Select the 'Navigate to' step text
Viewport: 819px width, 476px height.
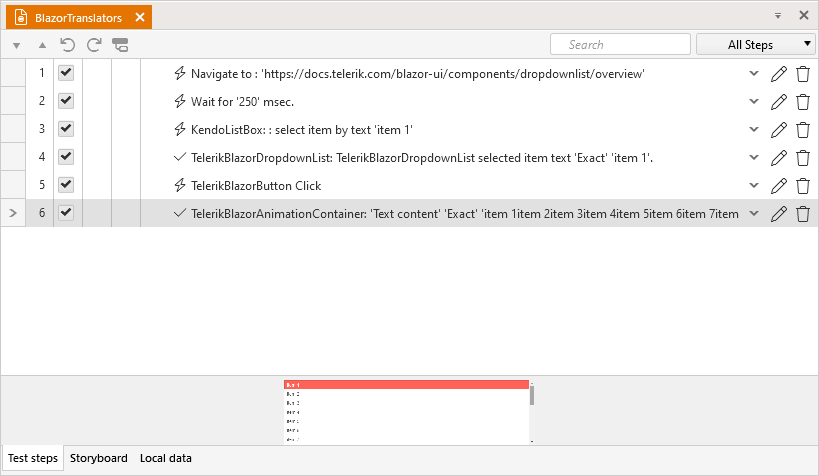[418, 74]
